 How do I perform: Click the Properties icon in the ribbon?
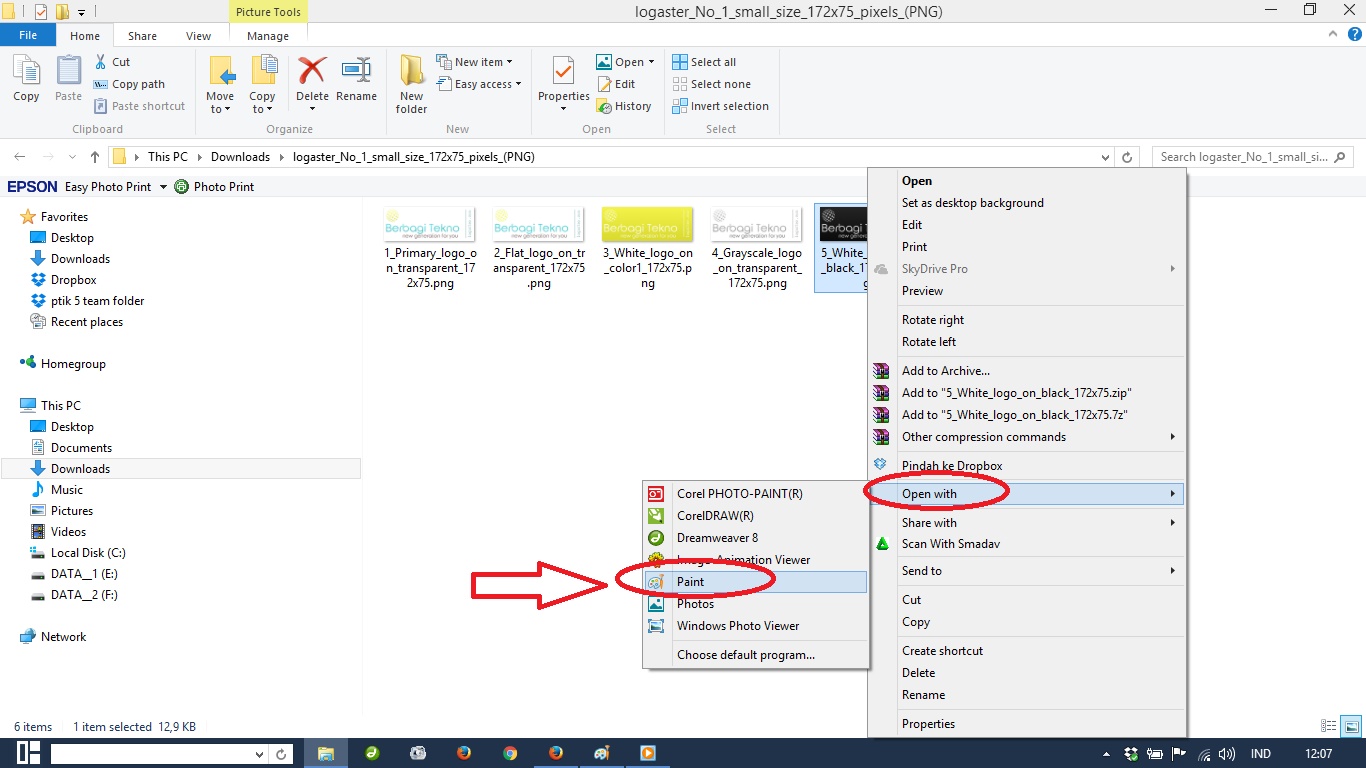point(564,71)
